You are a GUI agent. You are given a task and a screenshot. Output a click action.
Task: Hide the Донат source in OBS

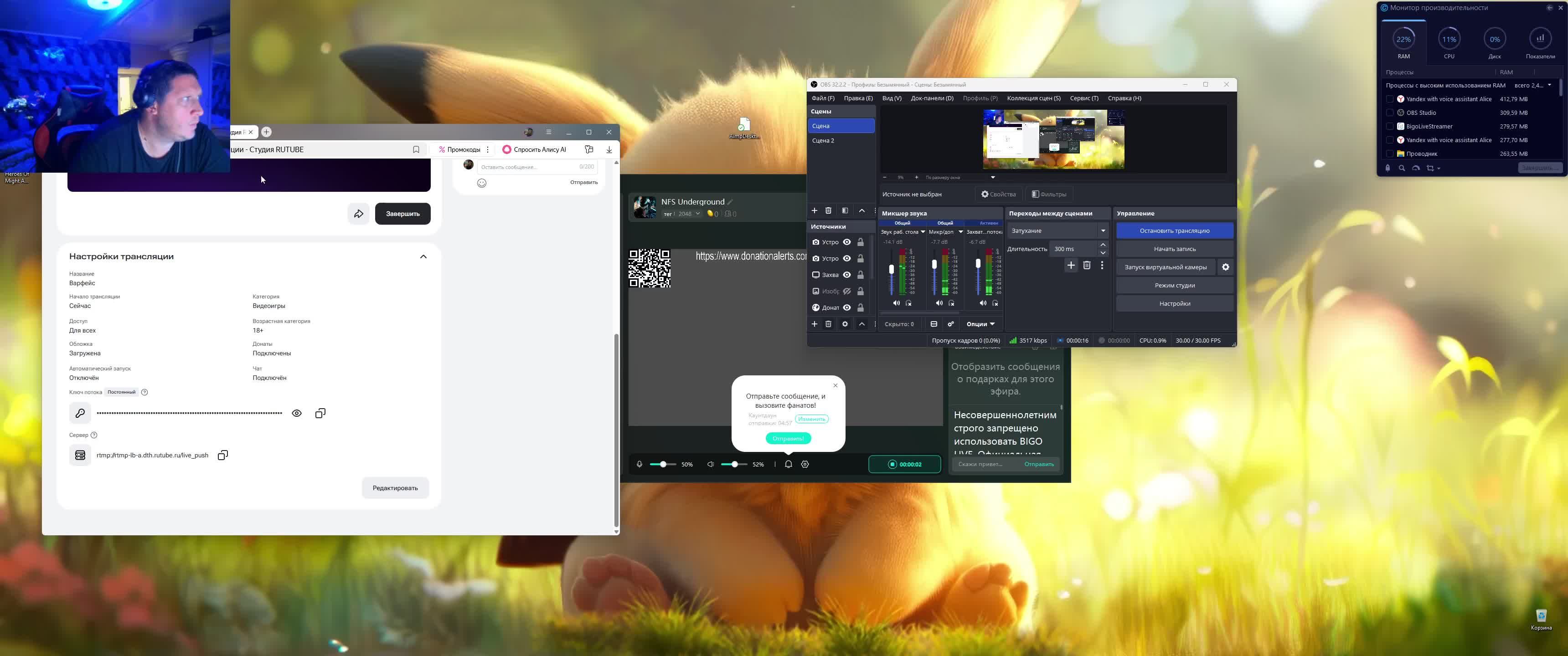pyautogui.click(x=847, y=308)
